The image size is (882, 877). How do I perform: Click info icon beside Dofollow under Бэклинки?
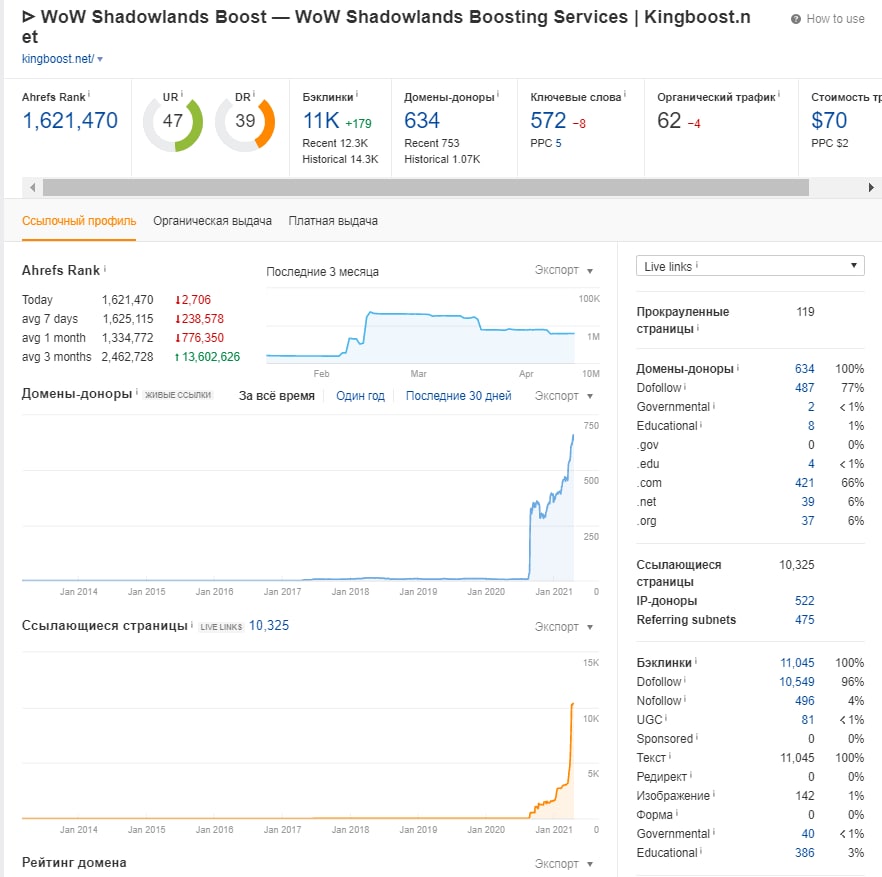685,680
